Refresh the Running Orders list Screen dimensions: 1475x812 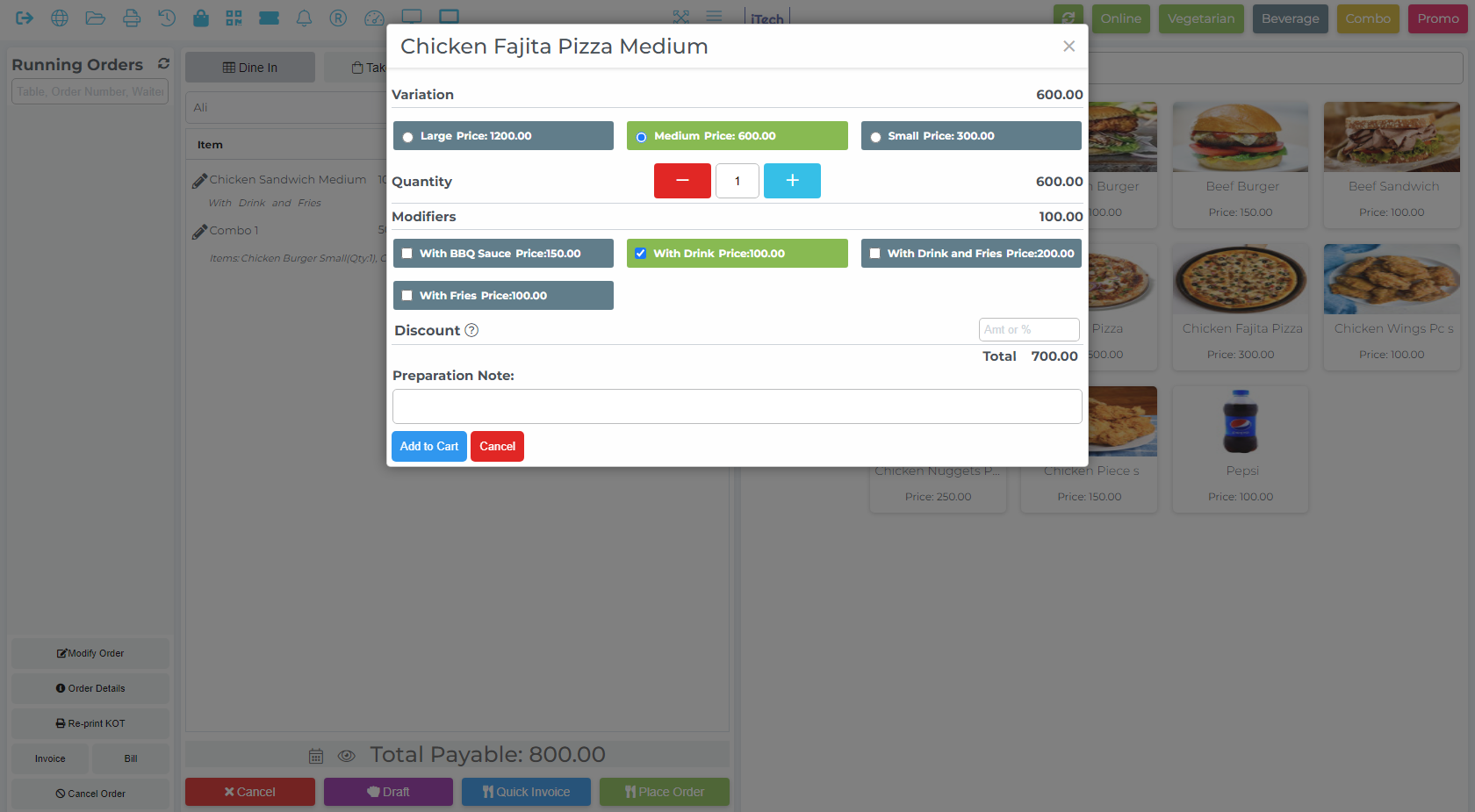click(x=163, y=64)
